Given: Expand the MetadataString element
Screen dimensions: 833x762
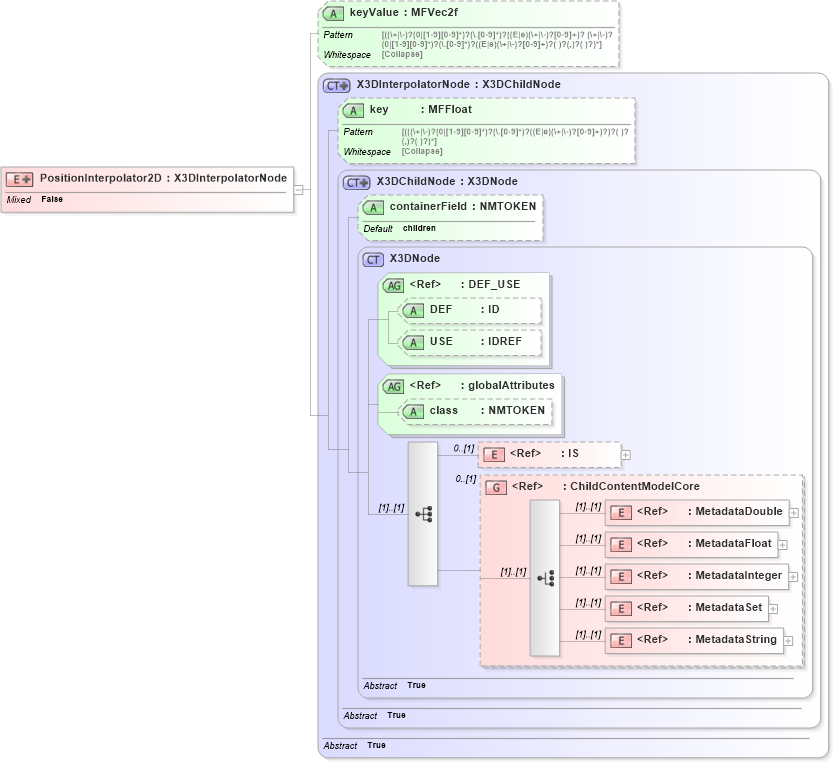Looking at the screenshot, I should point(788,641).
